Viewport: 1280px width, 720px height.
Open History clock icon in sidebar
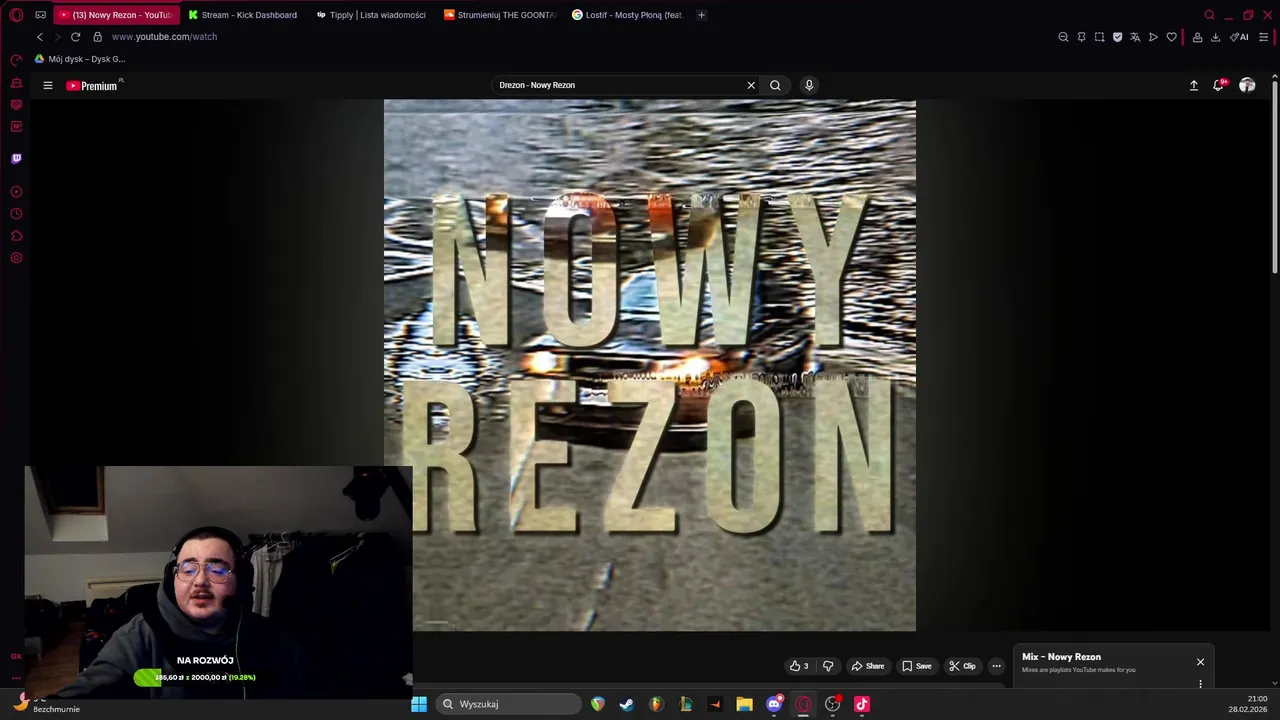16,214
